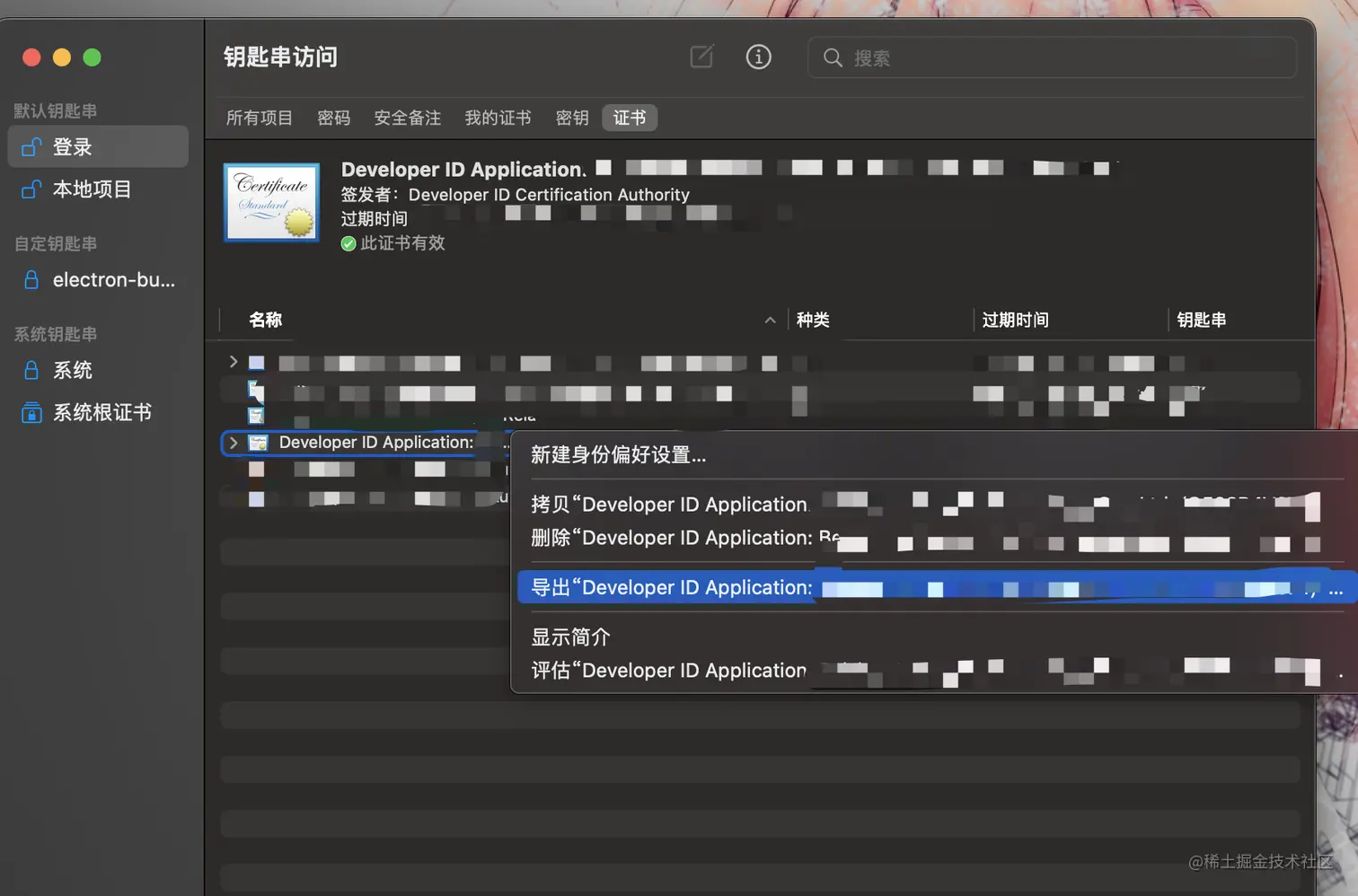Select the electron-bu... custom keychain

98,279
